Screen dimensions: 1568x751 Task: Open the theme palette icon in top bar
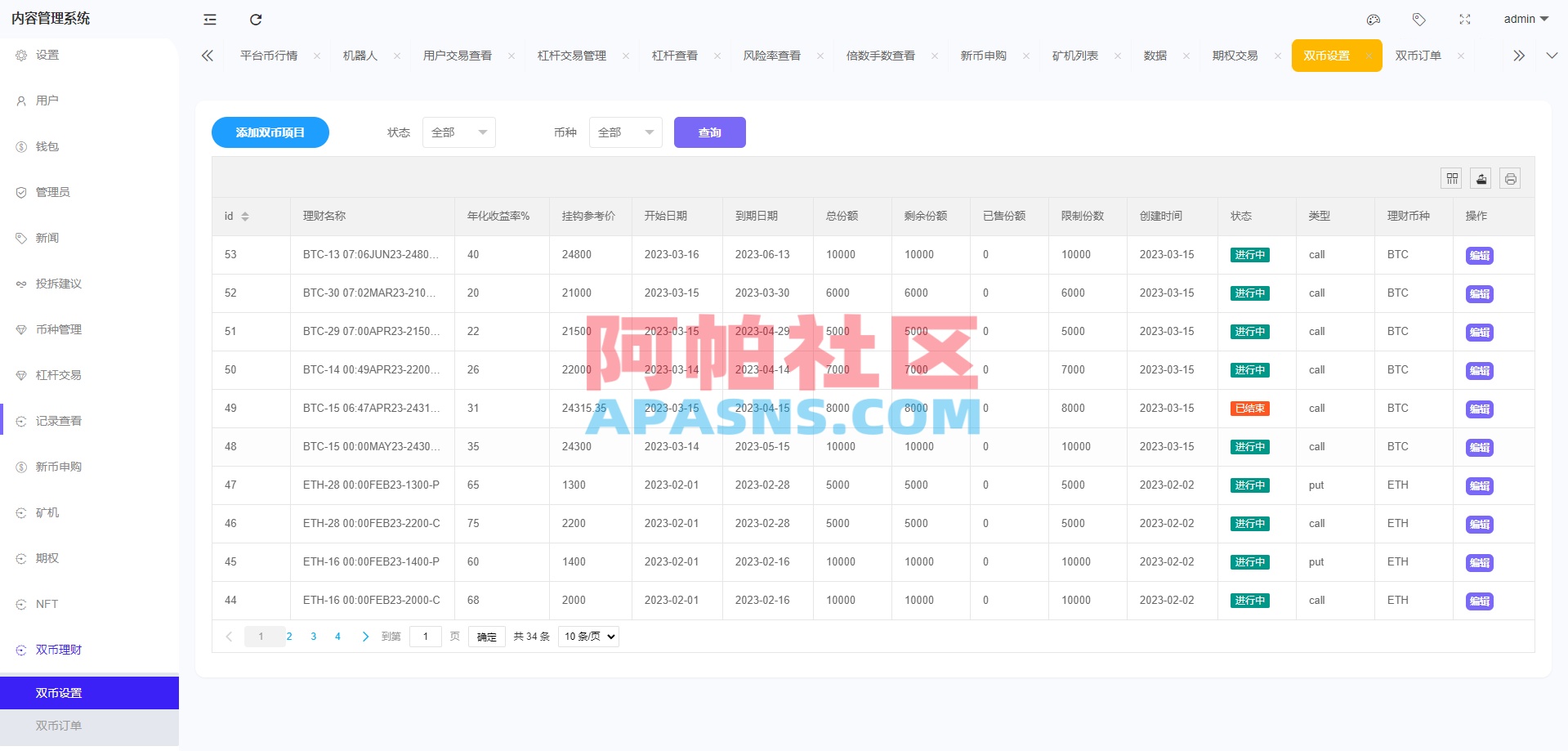point(1373,19)
